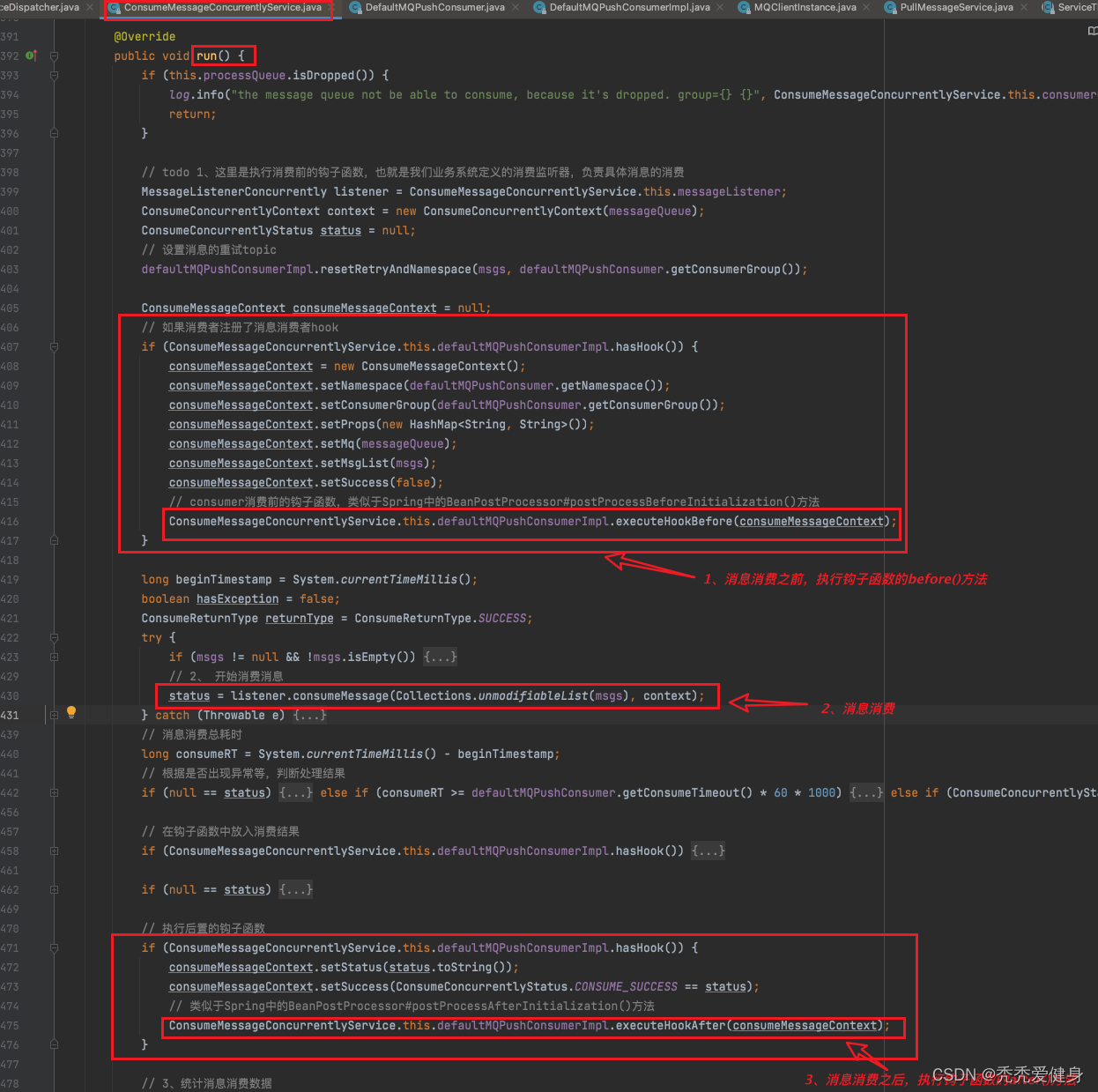
Task: Click the fold end marker on line 417
Action: (54, 540)
